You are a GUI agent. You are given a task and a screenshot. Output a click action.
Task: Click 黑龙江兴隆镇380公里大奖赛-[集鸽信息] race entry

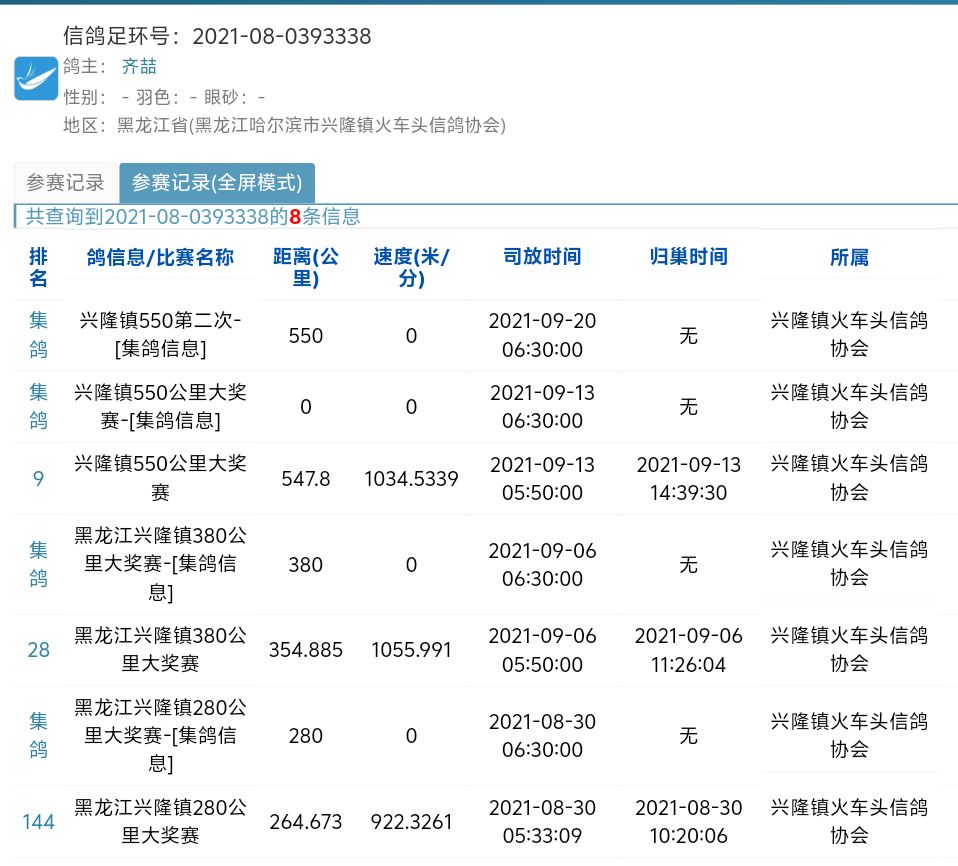click(x=160, y=564)
